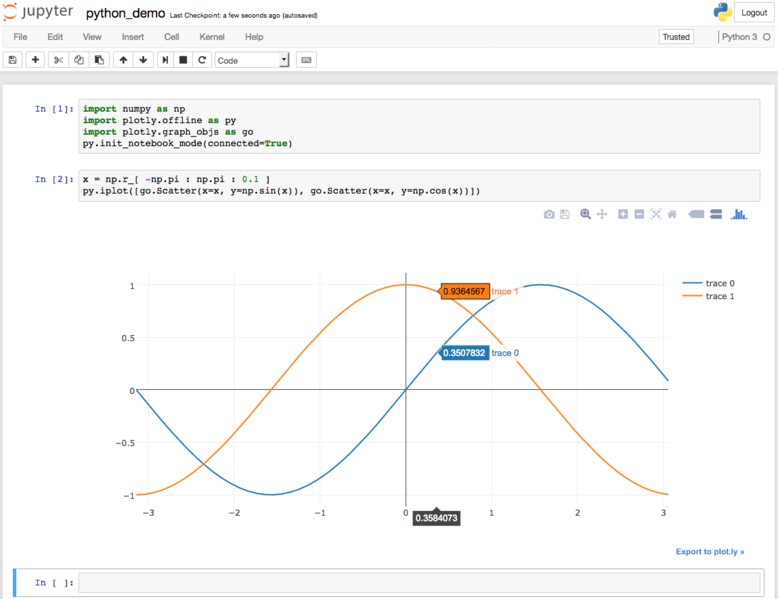
Task: Interrupt the kernel with stop button
Action: click(183, 60)
